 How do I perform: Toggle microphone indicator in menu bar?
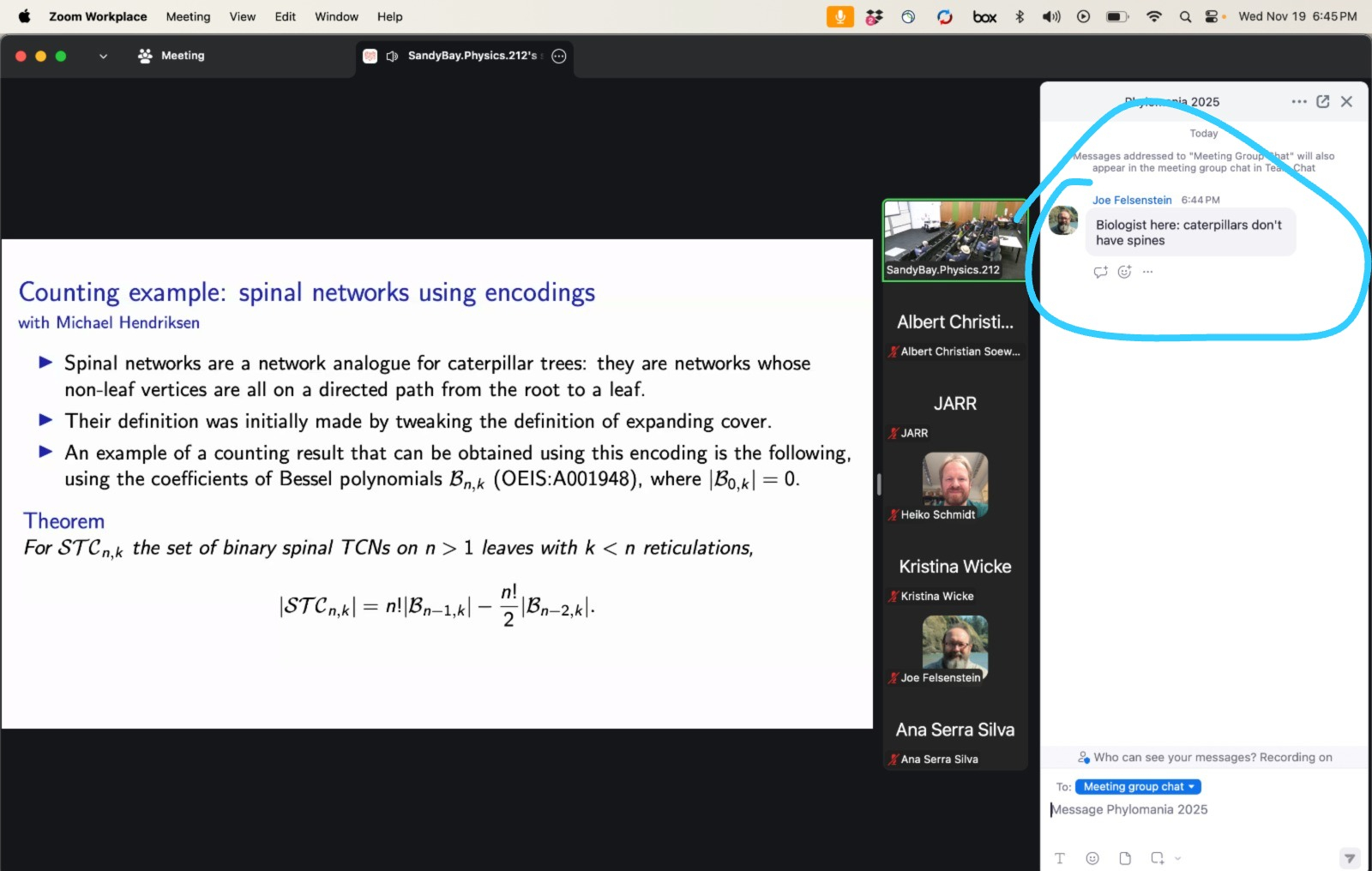[839, 16]
